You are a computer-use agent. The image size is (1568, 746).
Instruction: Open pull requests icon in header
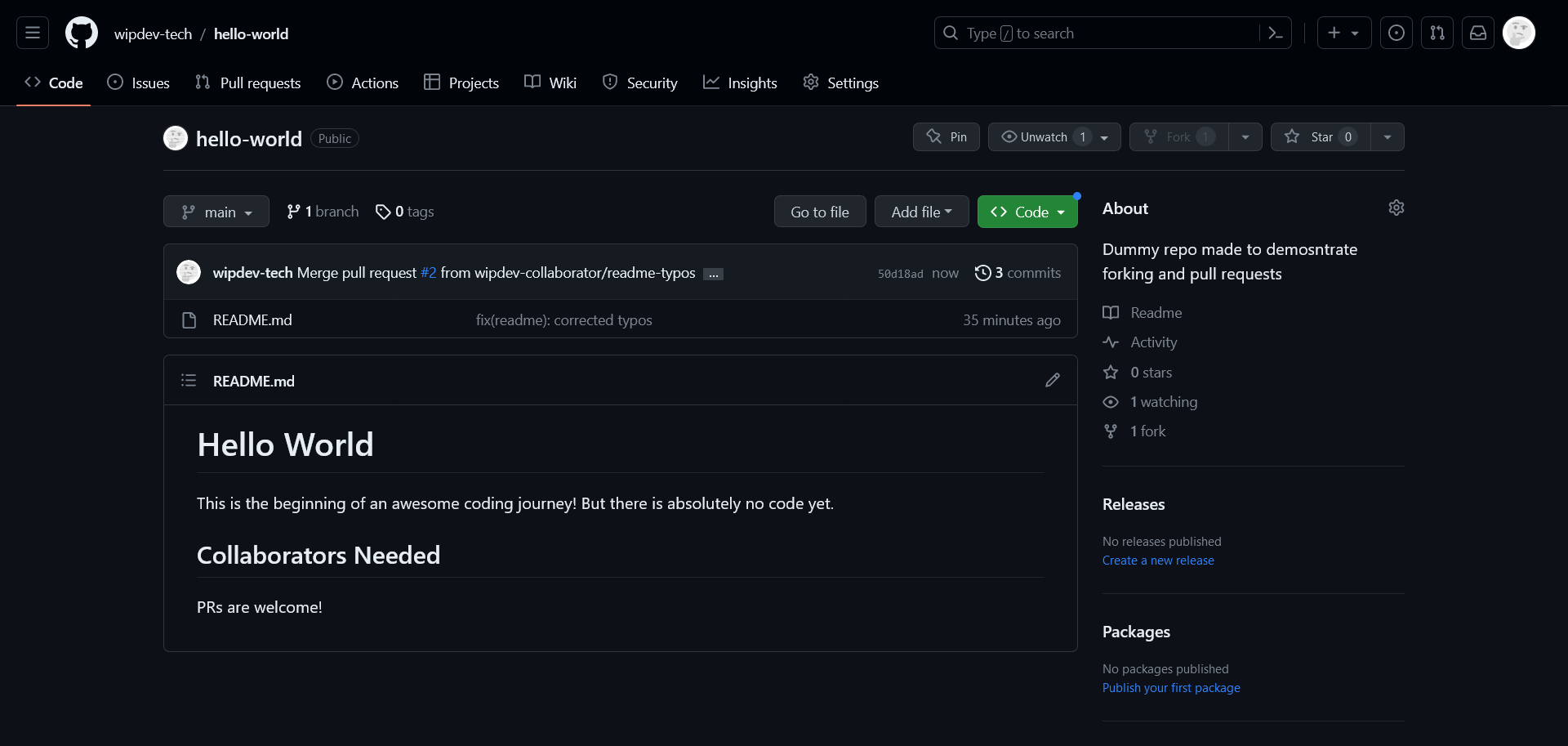[x=1437, y=33]
